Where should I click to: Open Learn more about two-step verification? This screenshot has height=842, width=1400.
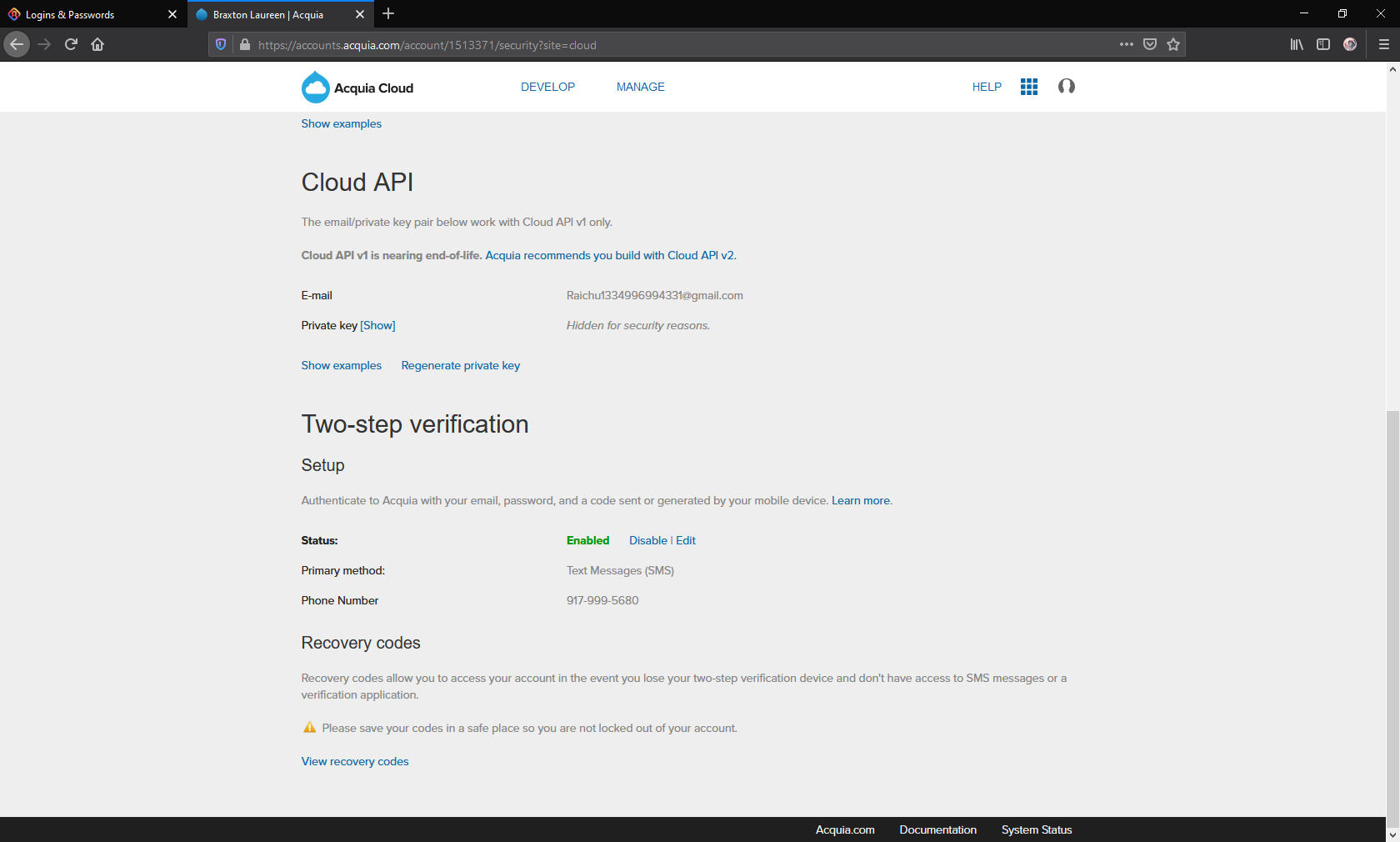[x=861, y=500]
